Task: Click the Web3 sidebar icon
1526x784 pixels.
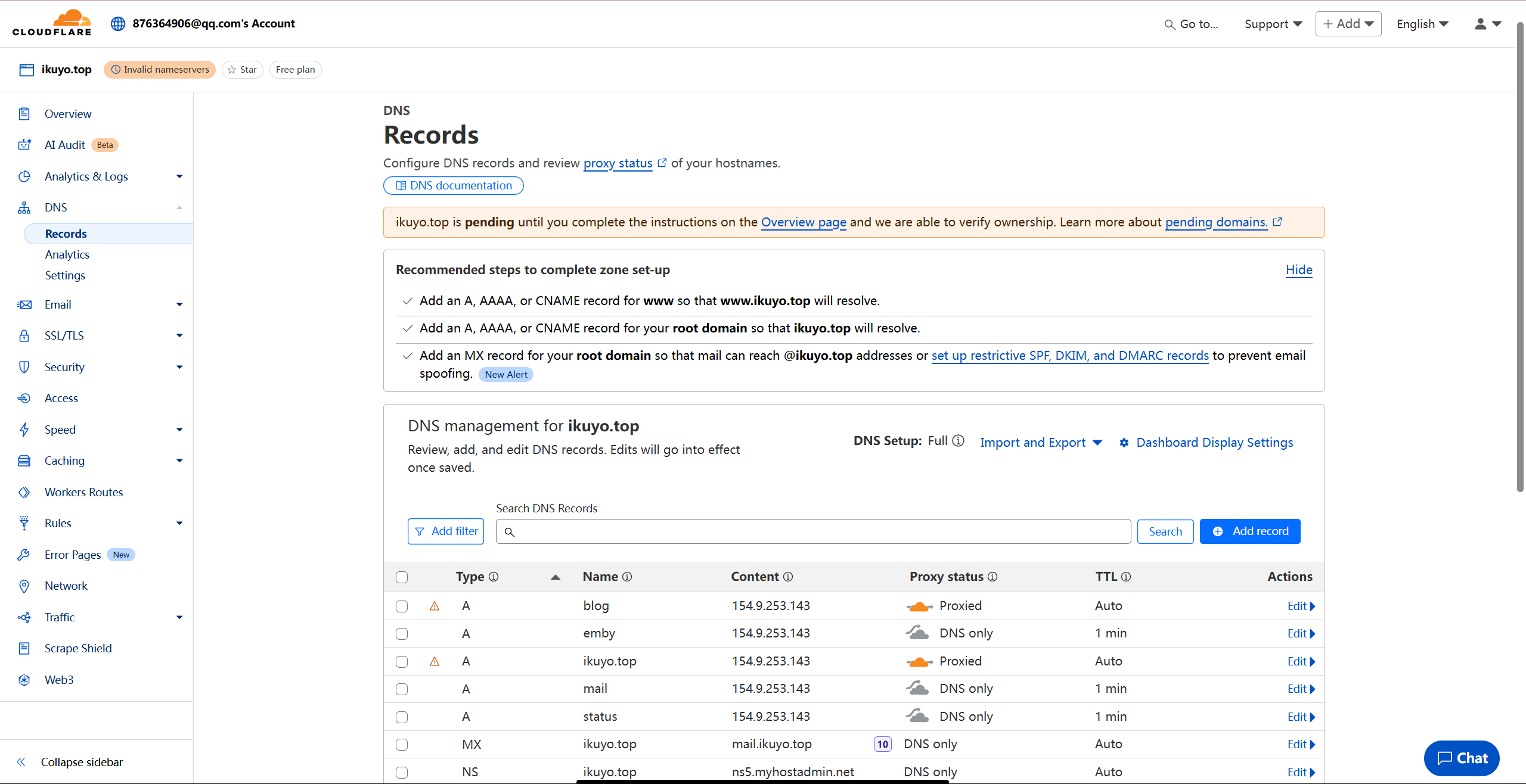Action: 24,680
